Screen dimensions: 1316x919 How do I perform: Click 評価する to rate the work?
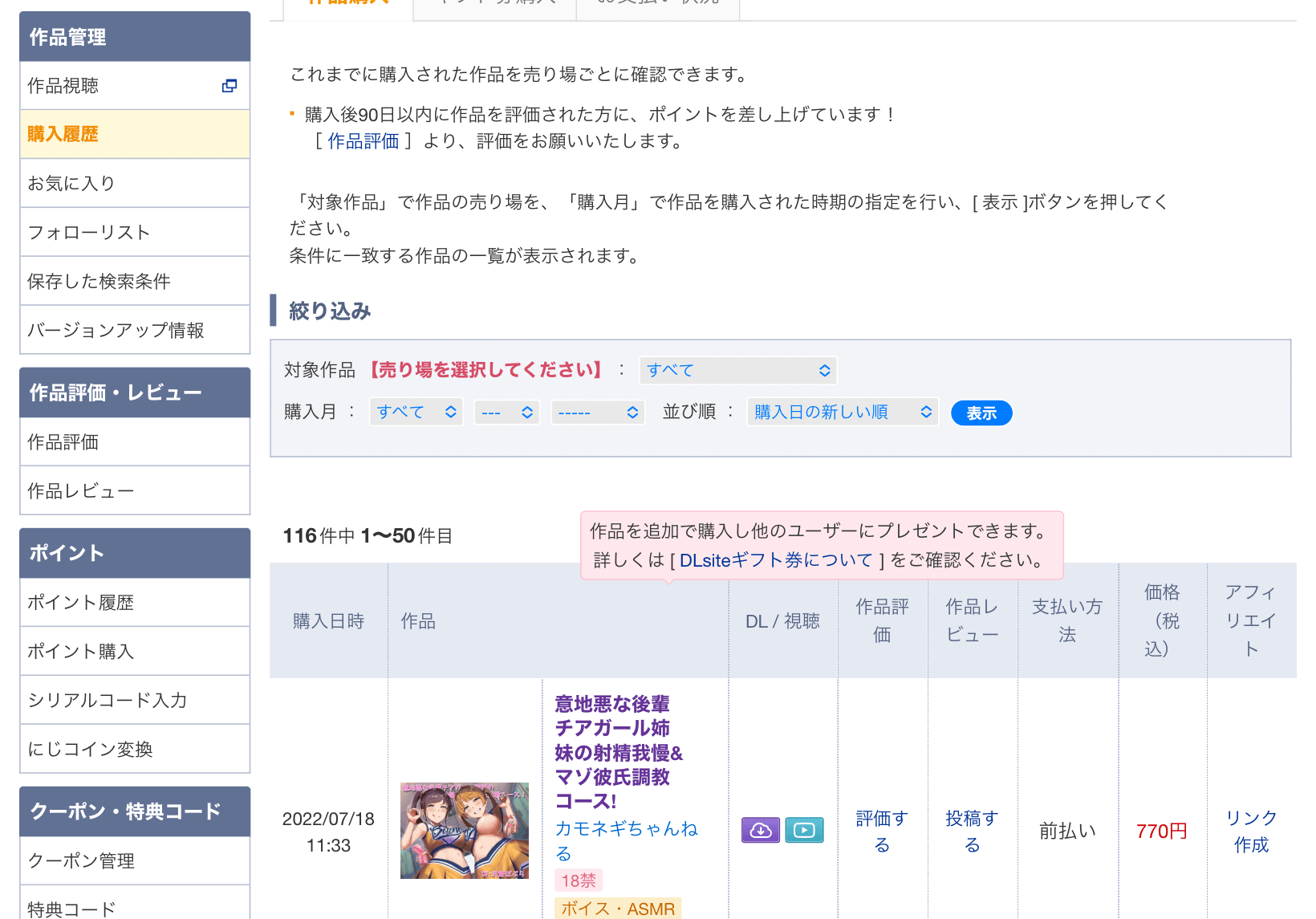click(x=881, y=831)
